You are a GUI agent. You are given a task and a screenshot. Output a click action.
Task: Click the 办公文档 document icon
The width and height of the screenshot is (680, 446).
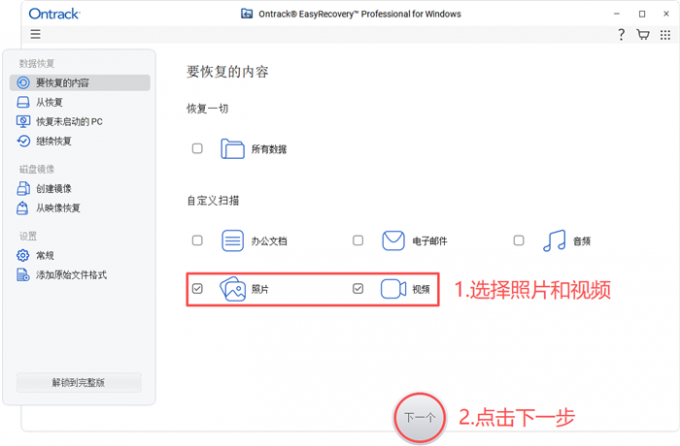click(x=232, y=241)
